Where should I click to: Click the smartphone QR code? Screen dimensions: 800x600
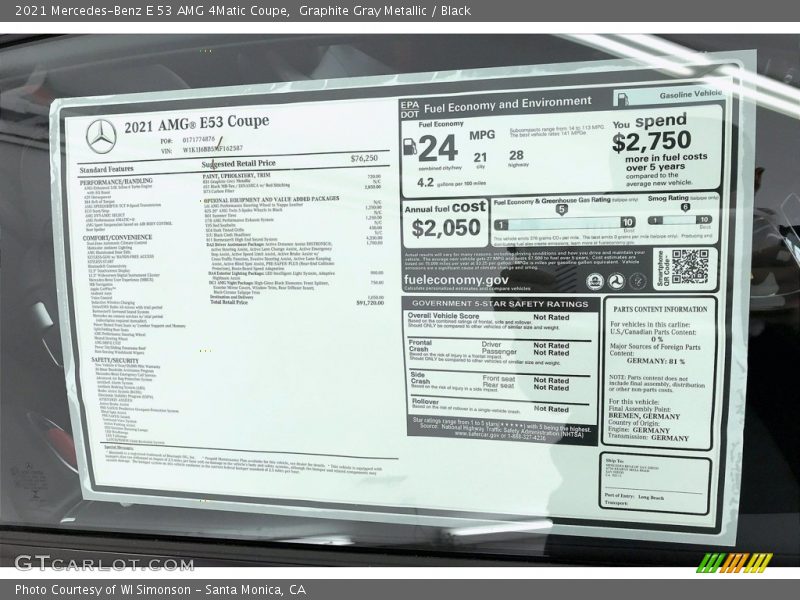coord(689,266)
